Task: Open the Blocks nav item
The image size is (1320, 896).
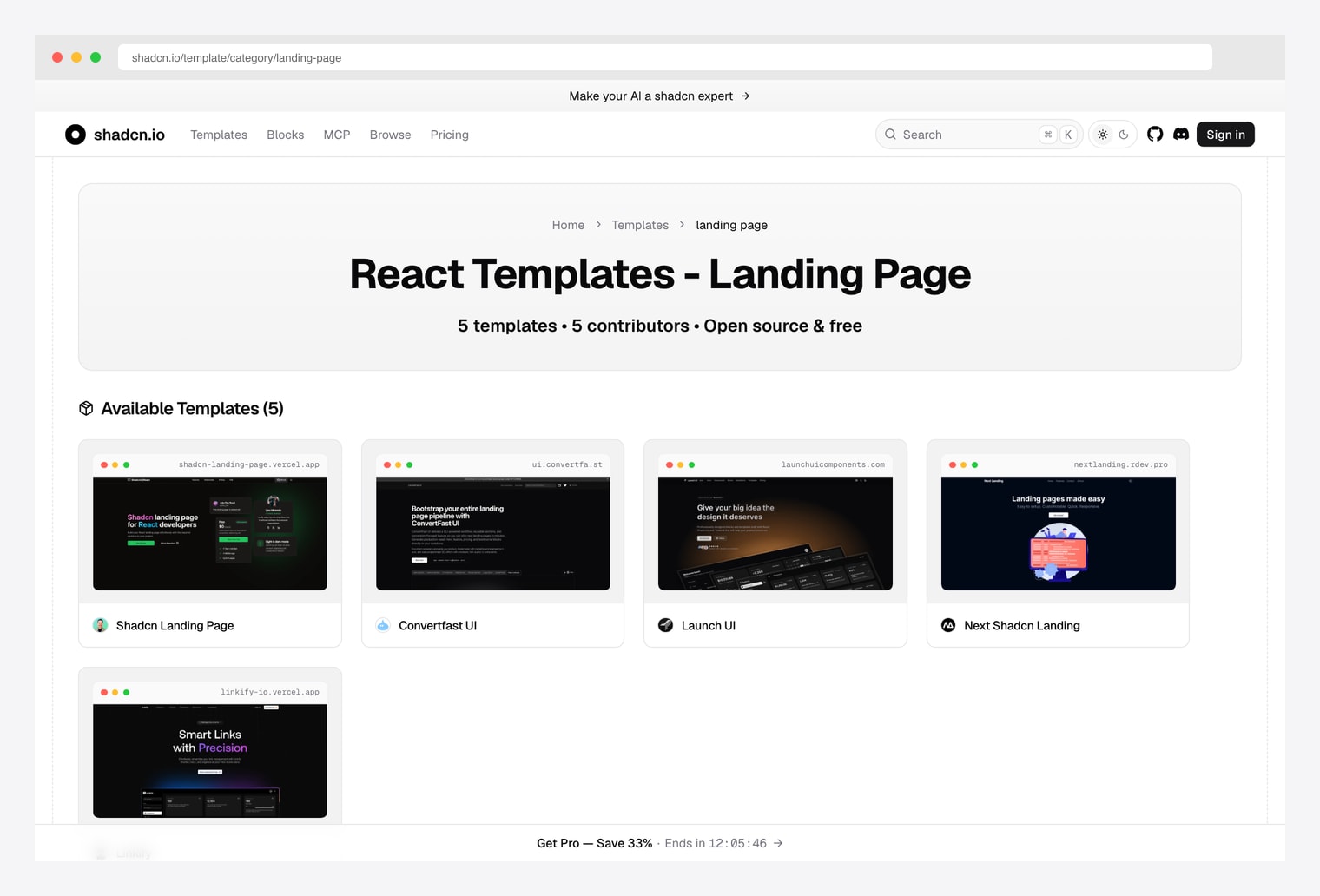Action: (x=286, y=135)
